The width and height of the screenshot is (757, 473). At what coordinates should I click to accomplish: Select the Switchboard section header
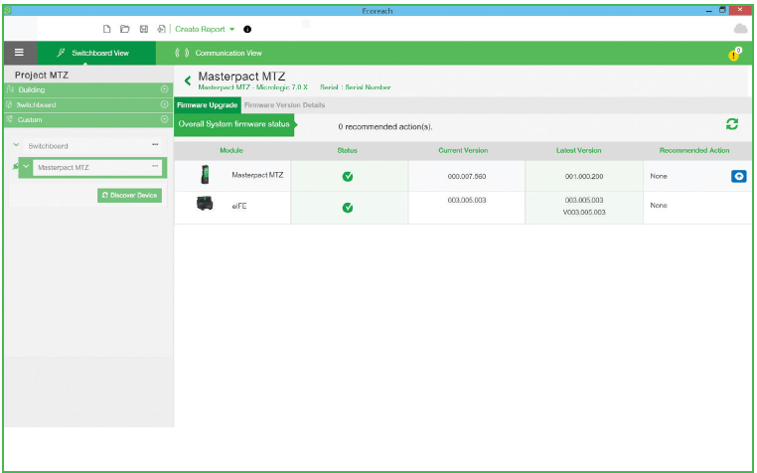(x=88, y=105)
